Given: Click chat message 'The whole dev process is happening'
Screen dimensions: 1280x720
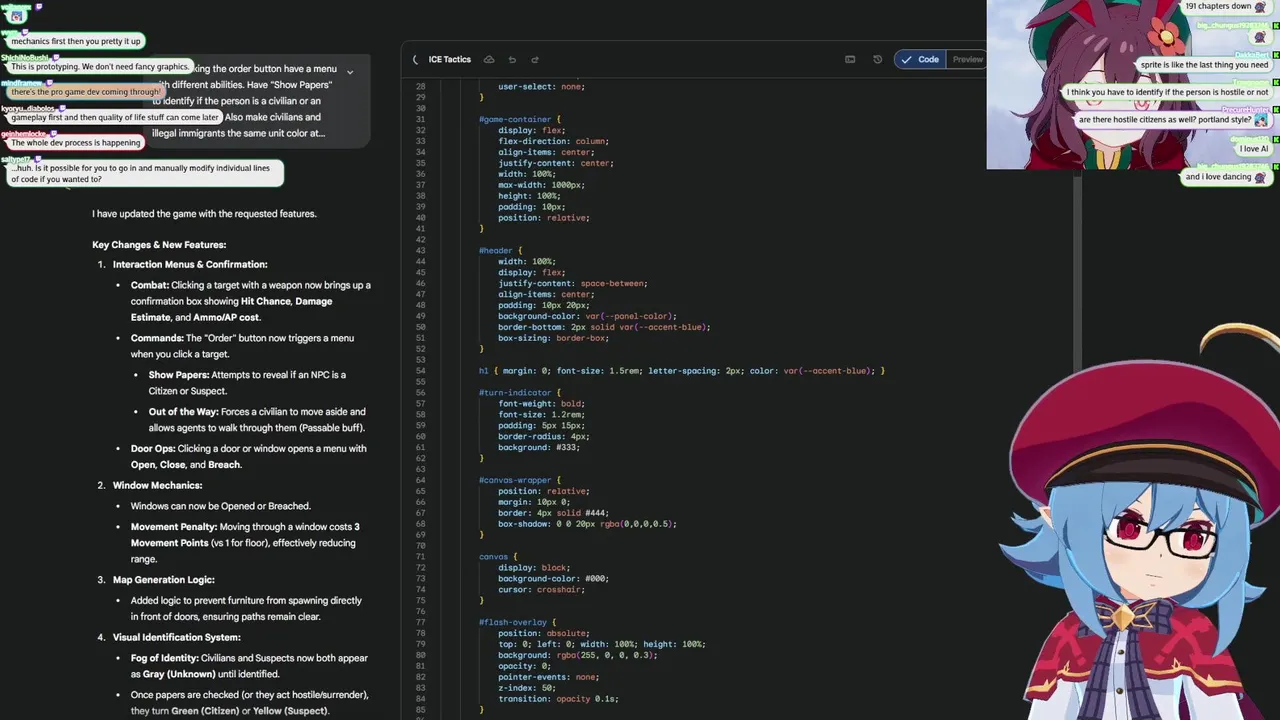Looking at the screenshot, I should tap(76, 143).
